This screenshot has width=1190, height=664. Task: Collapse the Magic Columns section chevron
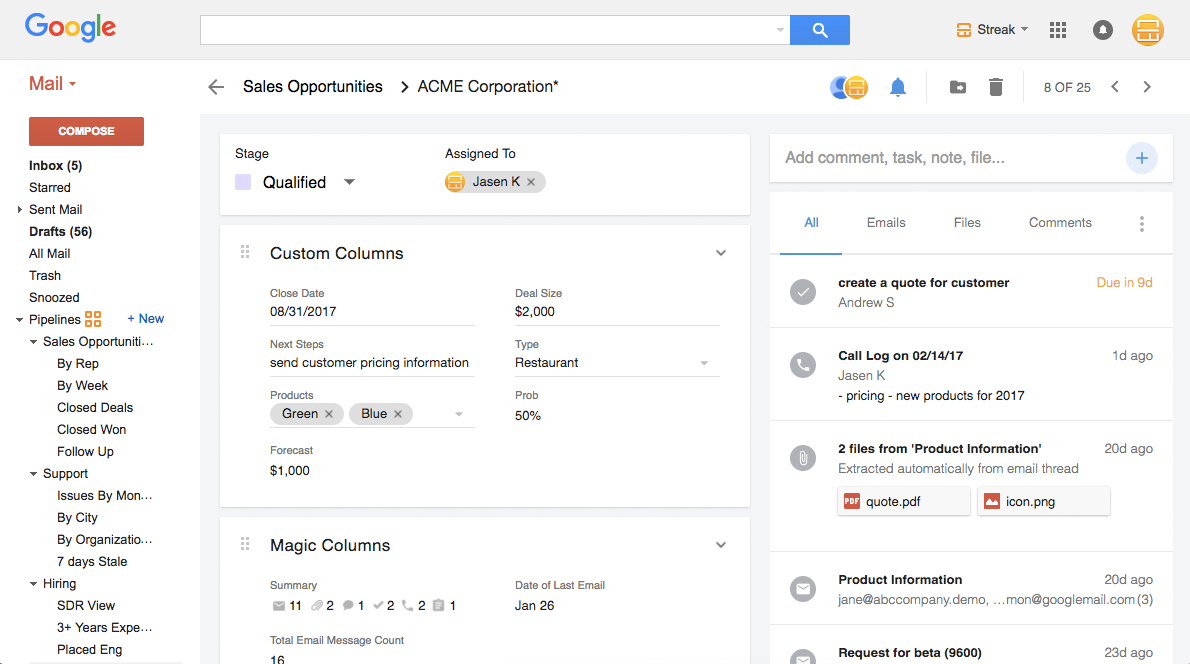click(721, 545)
